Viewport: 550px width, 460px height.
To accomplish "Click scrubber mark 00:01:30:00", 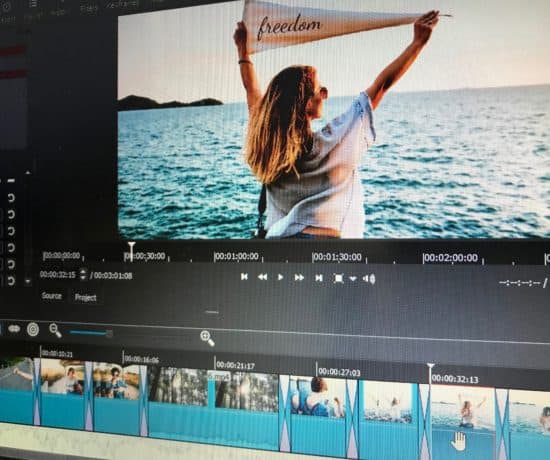I will (337, 257).
